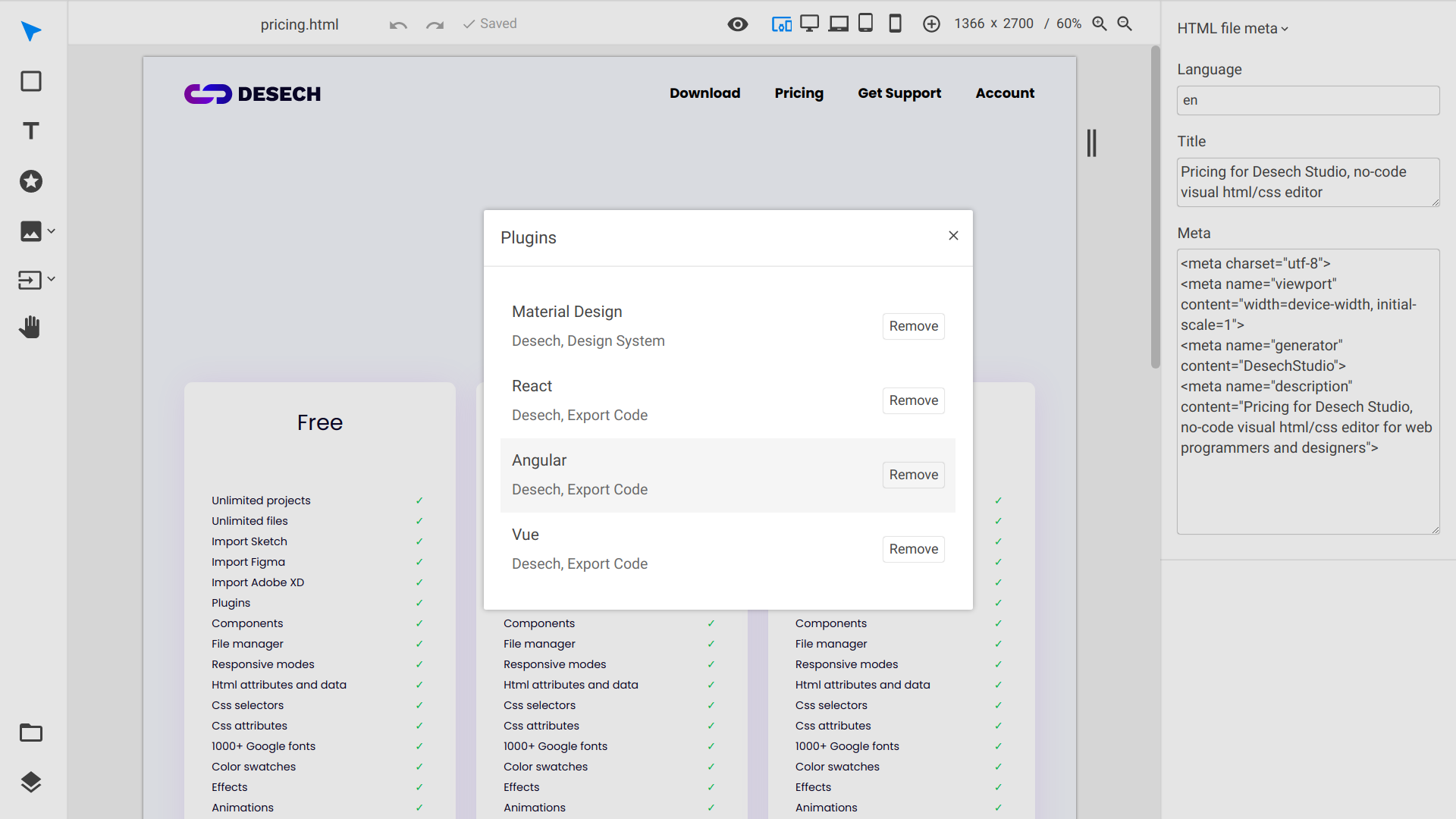This screenshot has height=819, width=1456.
Task: Select the rectangle element tool
Action: [31, 80]
